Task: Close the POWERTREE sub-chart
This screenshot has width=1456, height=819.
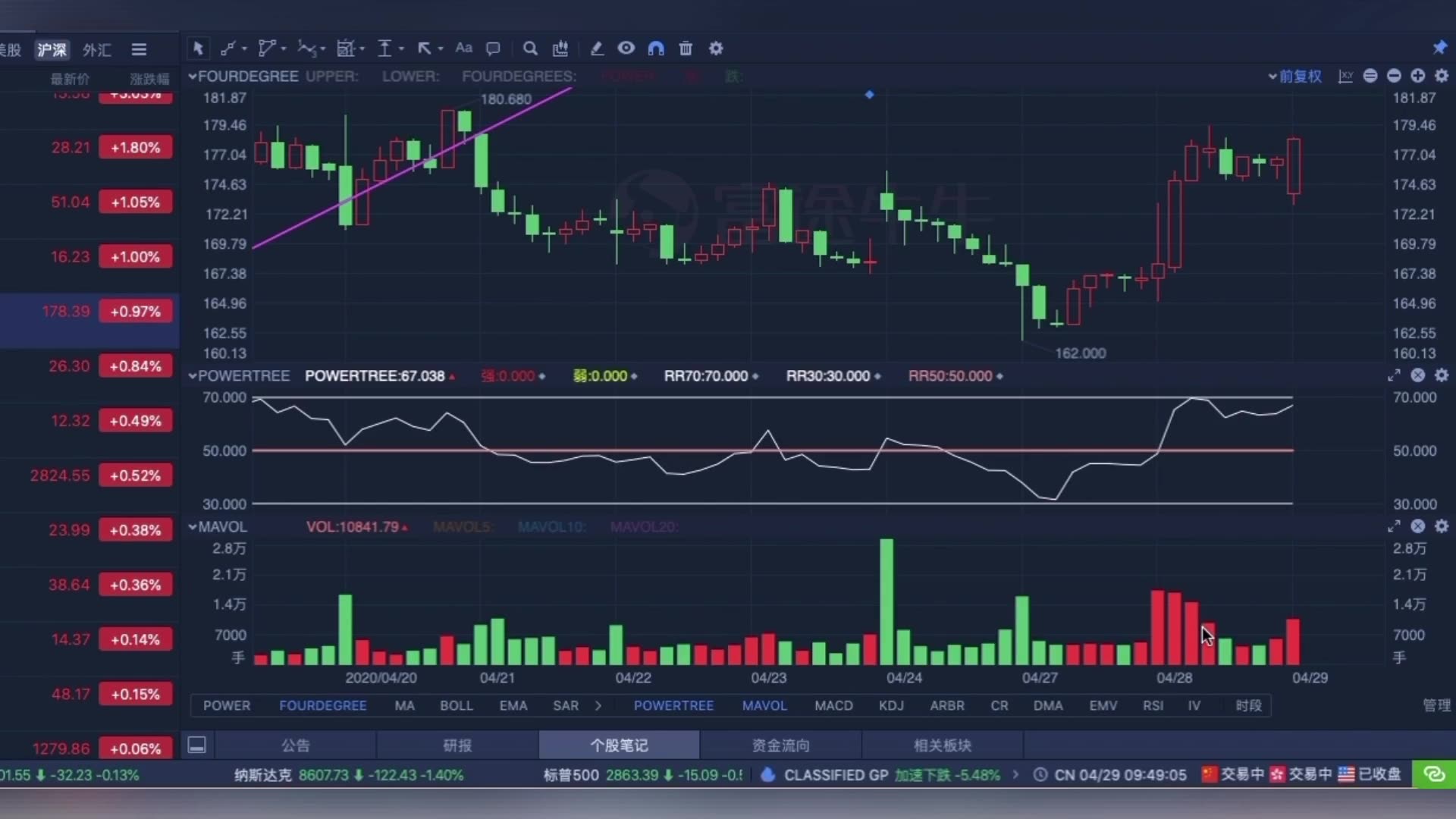Action: coord(1417,375)
